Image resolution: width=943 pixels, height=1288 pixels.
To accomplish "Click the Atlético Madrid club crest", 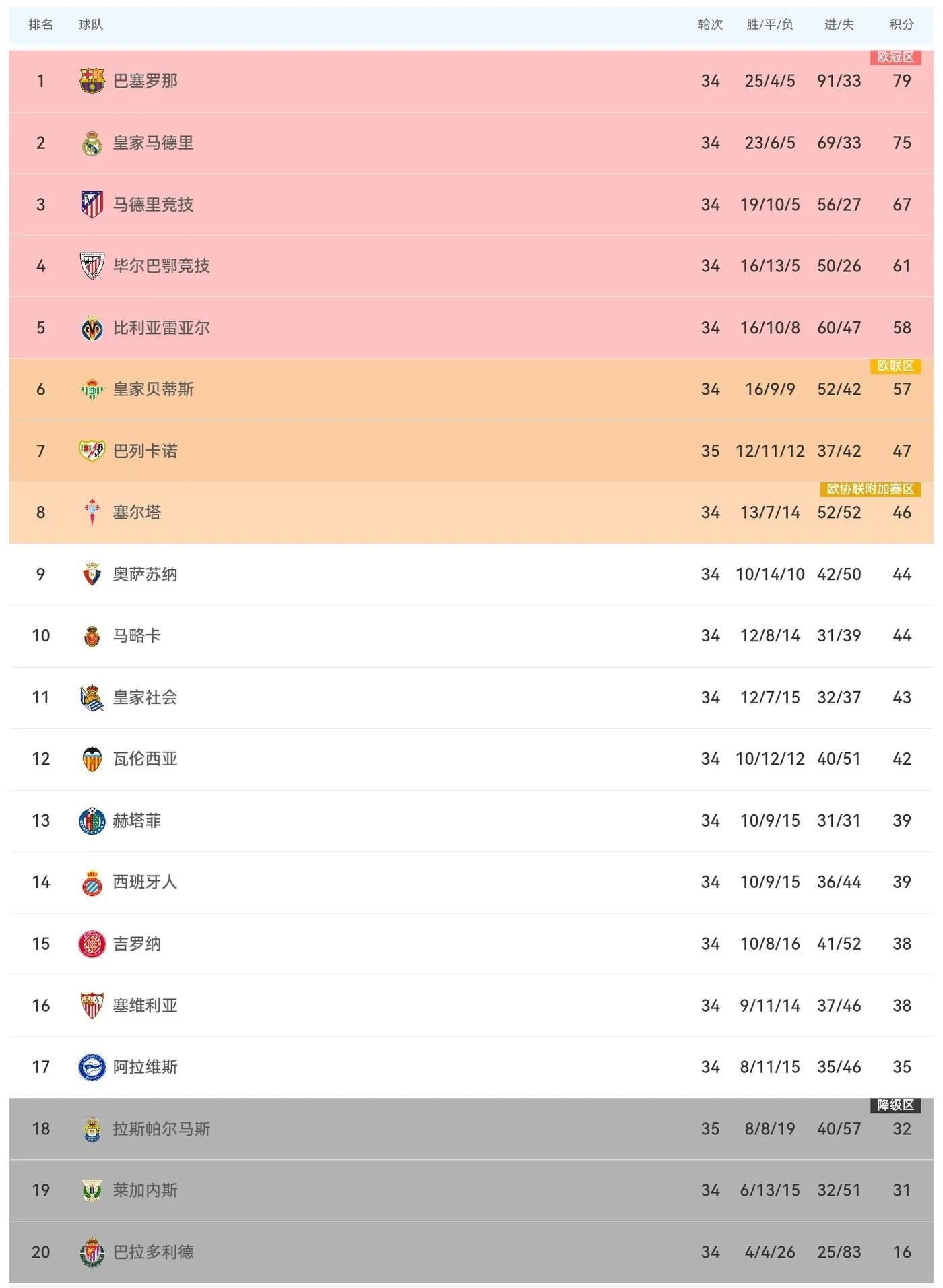I will (x=92, y=204).
